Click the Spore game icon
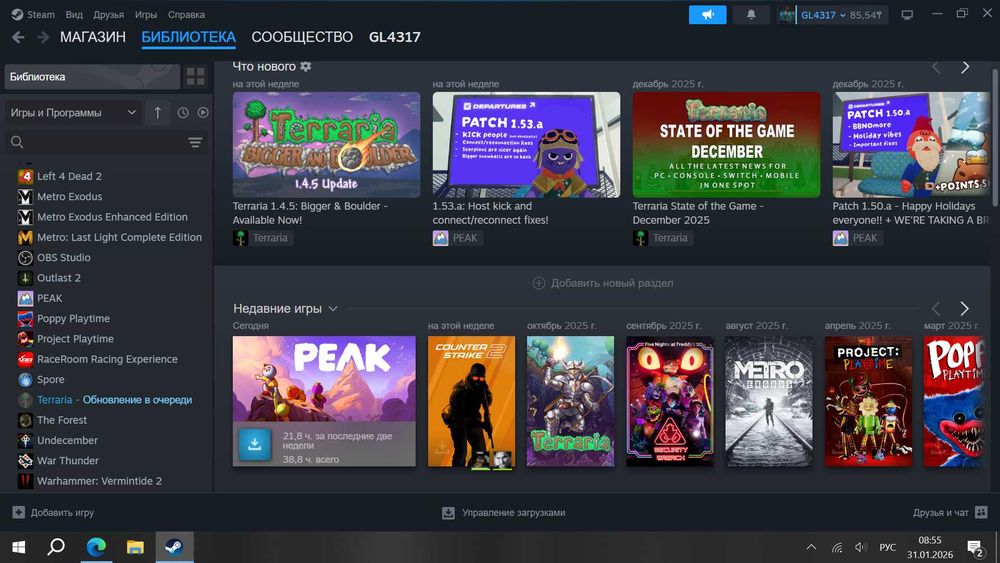This screenshot has height=563, width=1000. click(25, 379)
